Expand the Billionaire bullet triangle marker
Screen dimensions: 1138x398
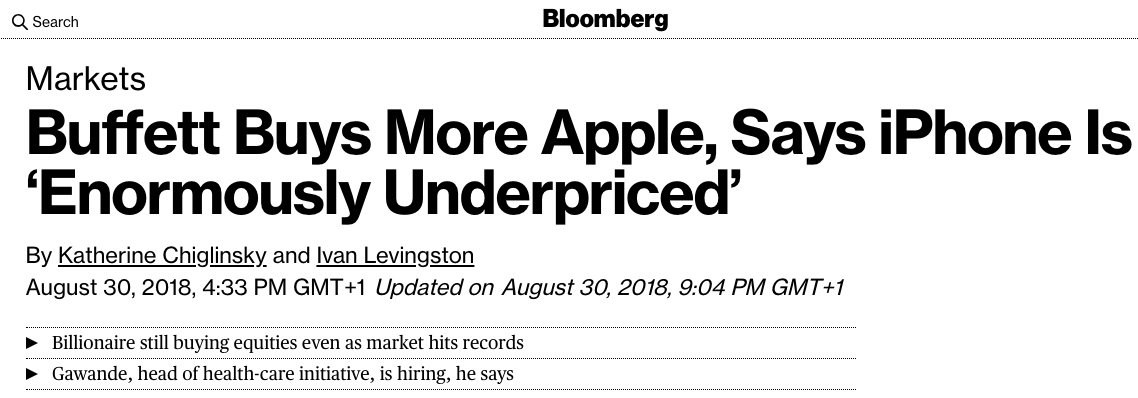pos(32,343)
